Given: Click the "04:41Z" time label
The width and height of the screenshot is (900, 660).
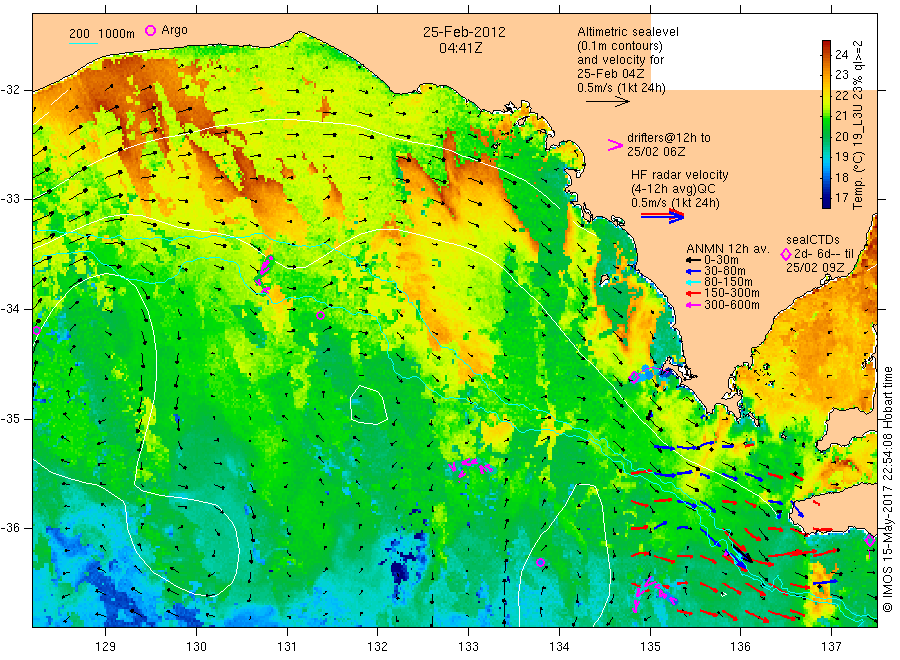Looking at the screenshot, I should [x=460, y=48].
